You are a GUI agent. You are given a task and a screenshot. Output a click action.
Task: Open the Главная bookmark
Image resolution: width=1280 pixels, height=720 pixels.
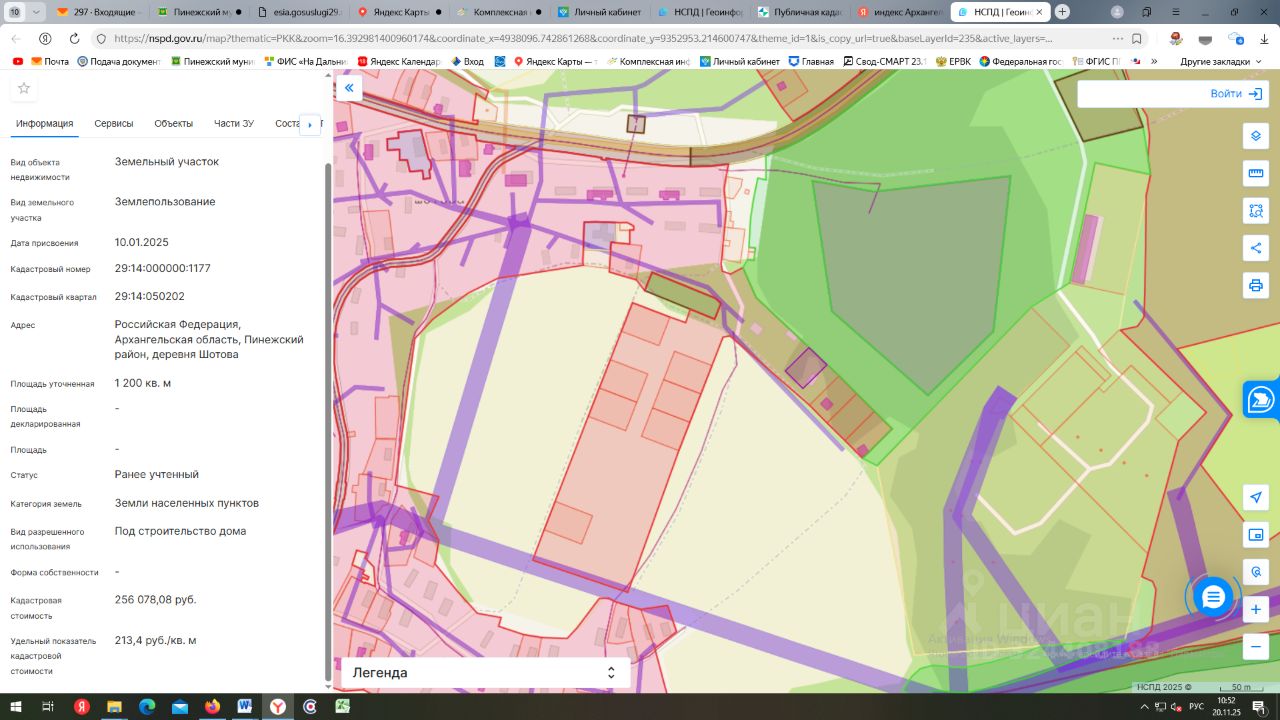click(x=810, y=61)
